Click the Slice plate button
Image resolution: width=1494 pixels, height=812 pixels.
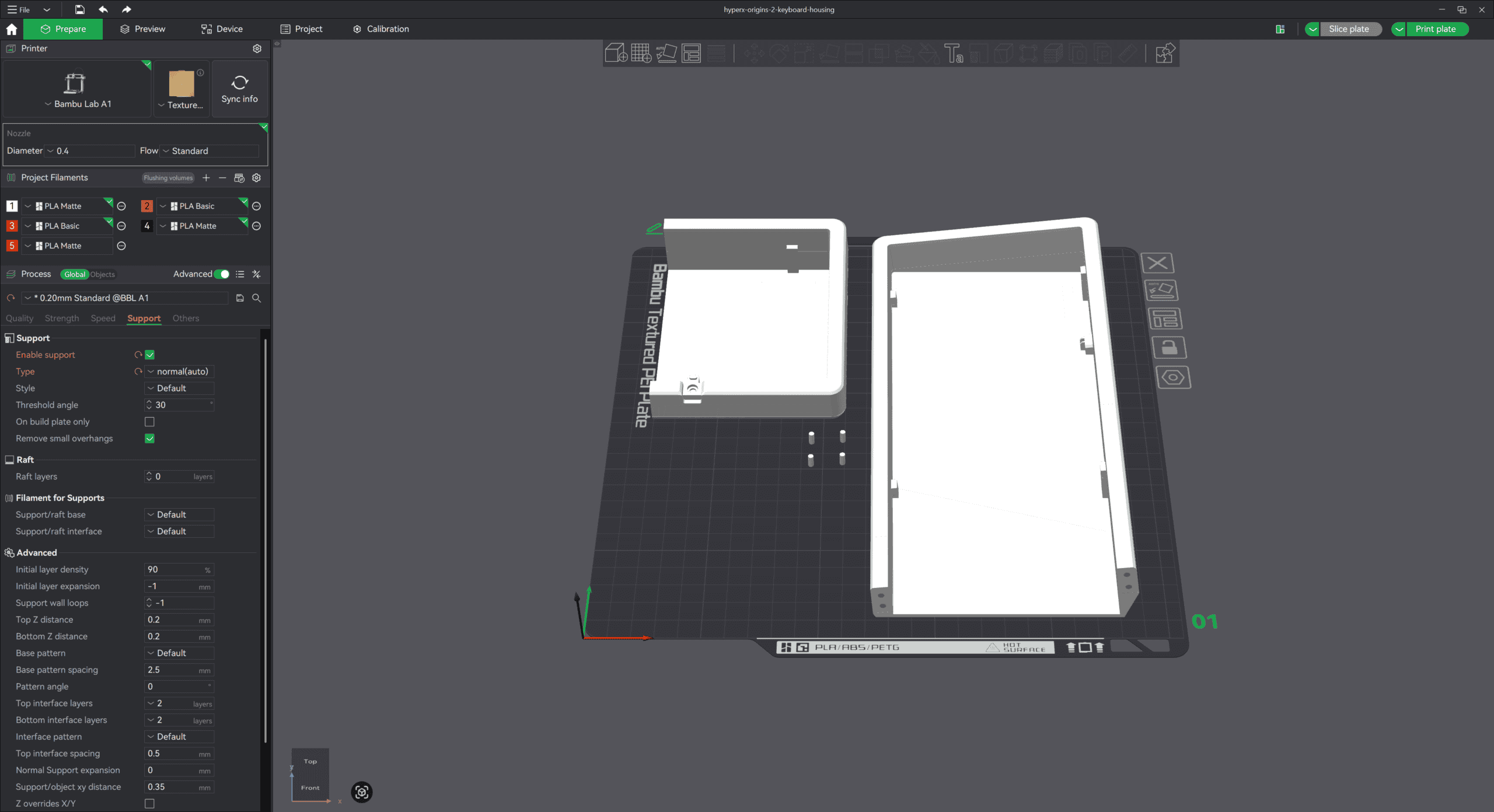pos(1349,29)
